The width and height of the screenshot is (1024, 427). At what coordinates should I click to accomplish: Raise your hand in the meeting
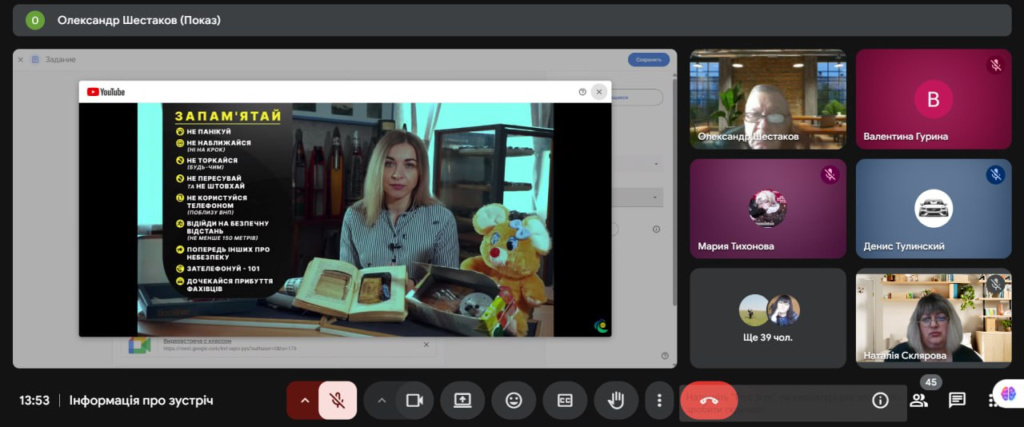616,400
